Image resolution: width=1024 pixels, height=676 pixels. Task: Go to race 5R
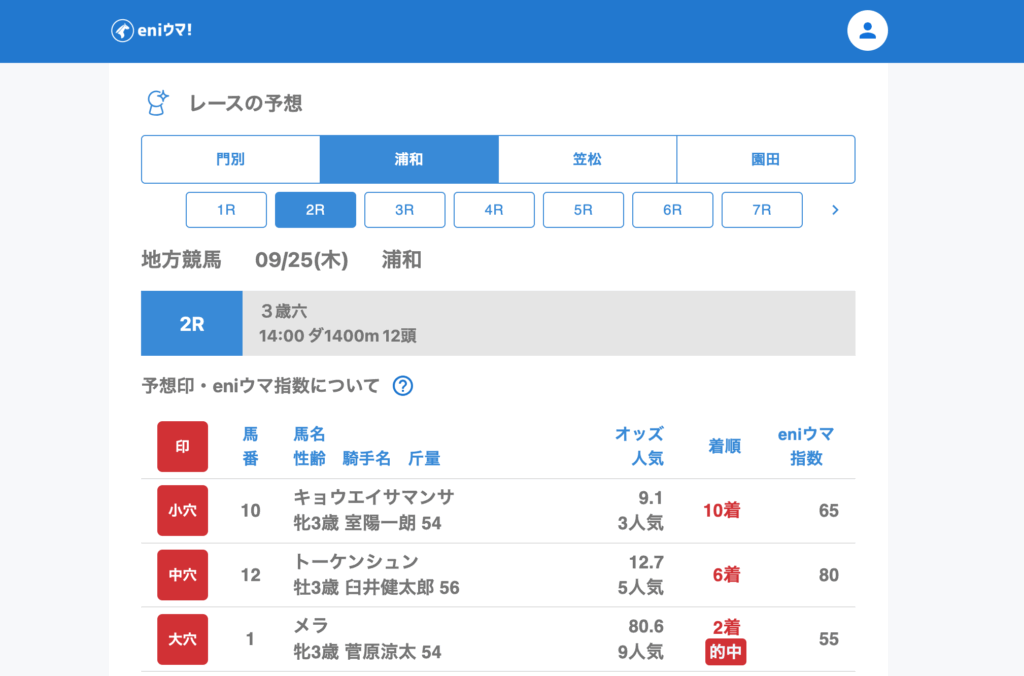[x=583, y=210]
